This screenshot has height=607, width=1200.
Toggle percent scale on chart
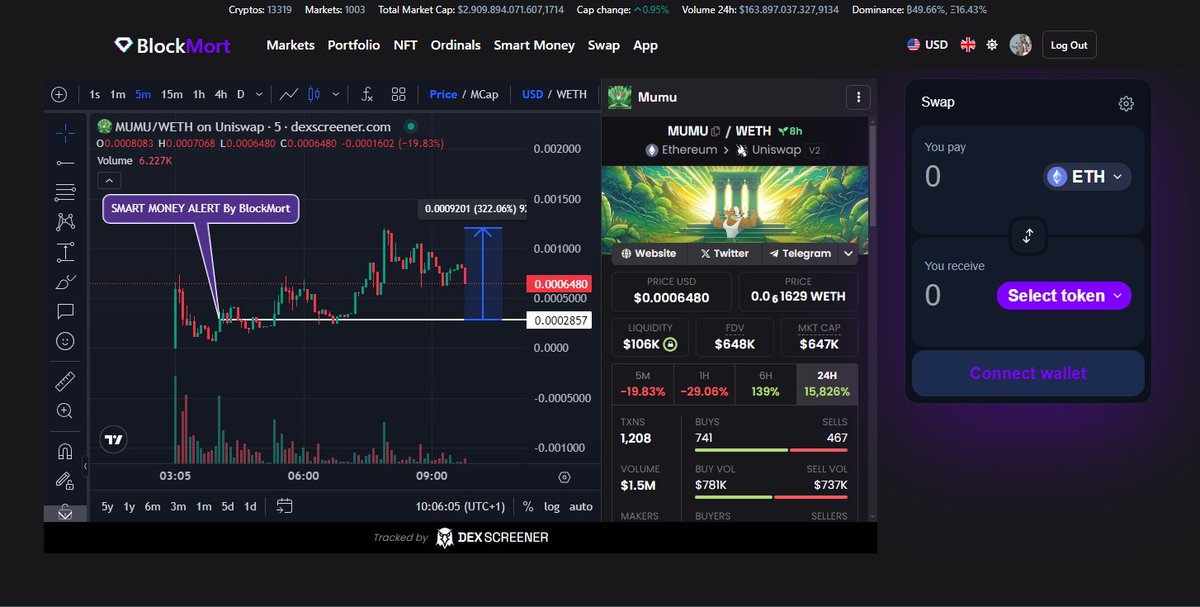tap(528, 506)
